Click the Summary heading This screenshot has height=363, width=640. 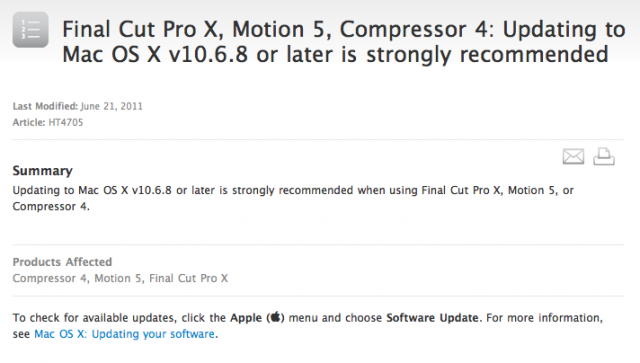[42, 171]
